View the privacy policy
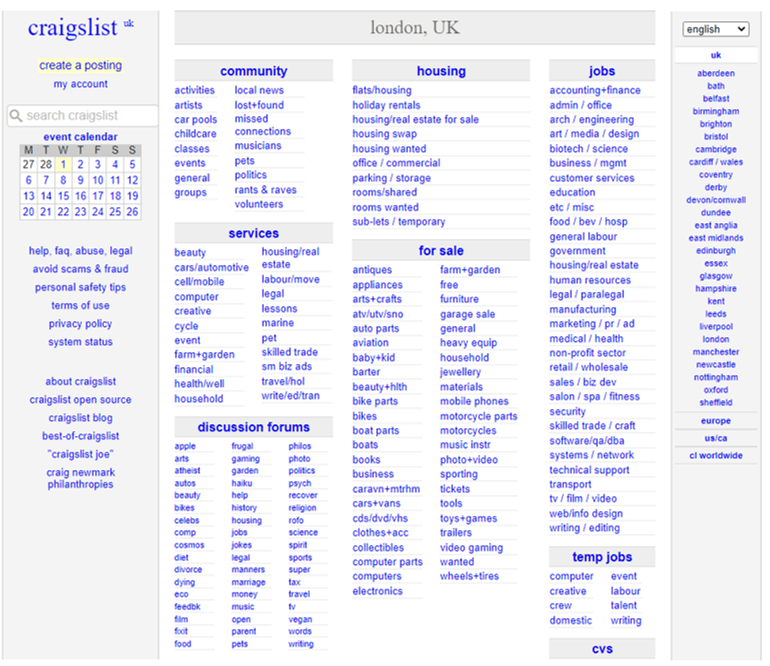 (x=81, y=324)
